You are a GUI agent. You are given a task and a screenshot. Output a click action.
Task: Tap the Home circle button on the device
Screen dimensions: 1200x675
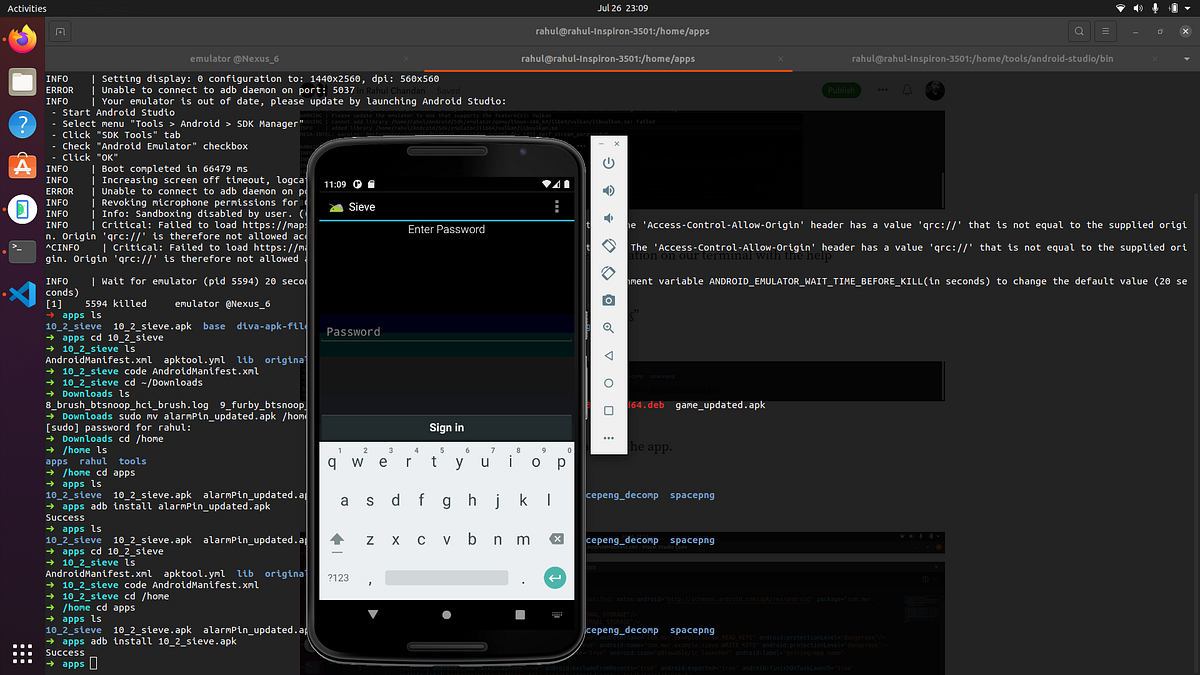(x=446, y=613)
